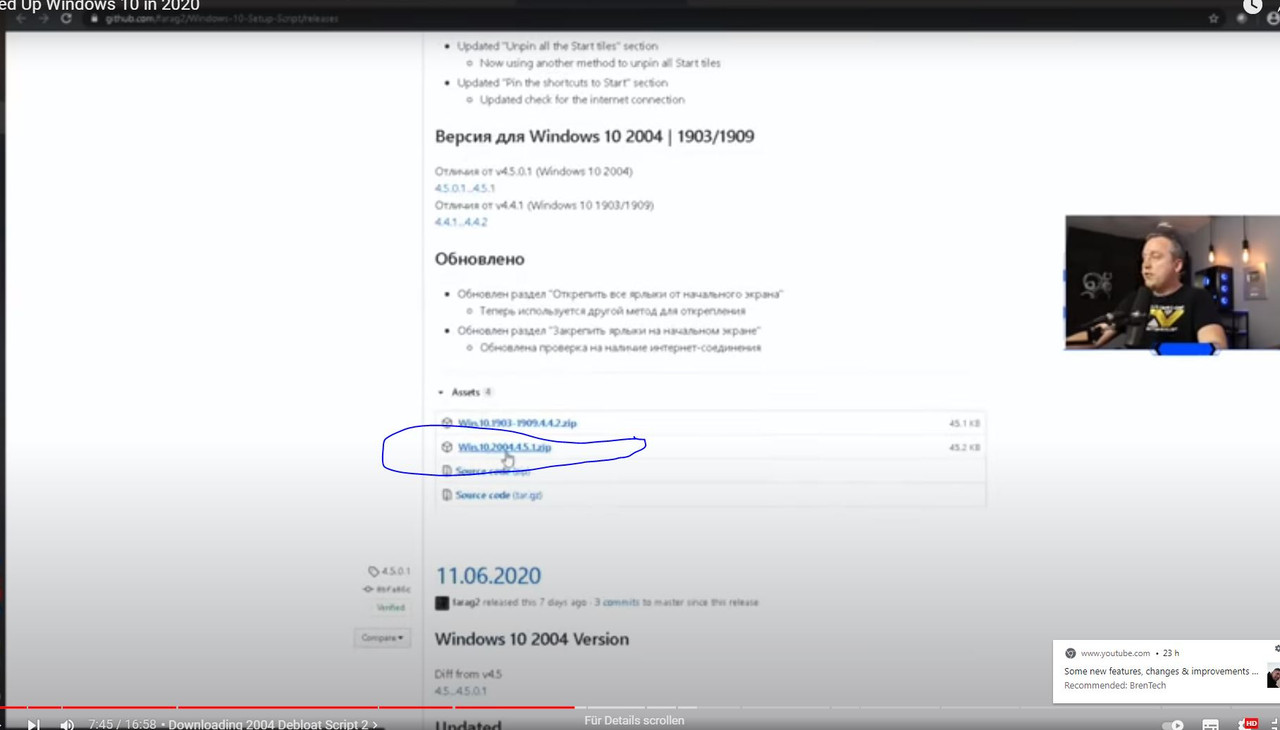Click the bookmark star in address bar

1213,18
